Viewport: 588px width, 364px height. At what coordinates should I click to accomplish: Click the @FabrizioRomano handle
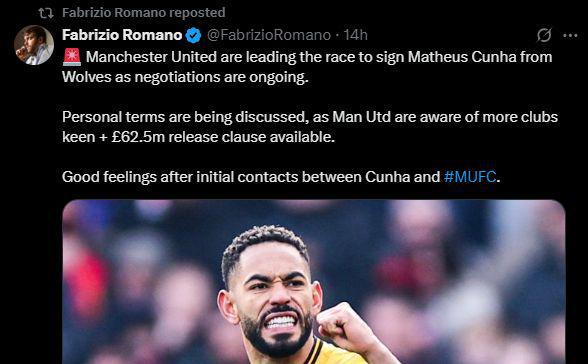[x=269, y=35]
